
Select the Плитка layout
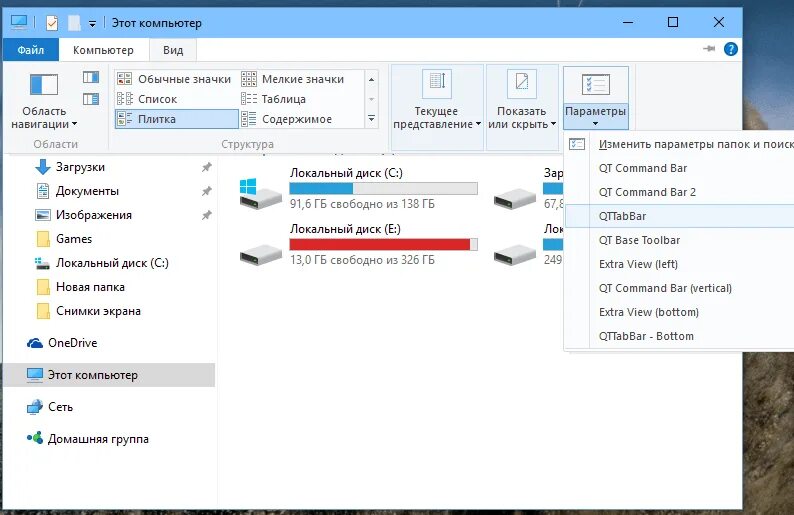(x=177, y=119)
